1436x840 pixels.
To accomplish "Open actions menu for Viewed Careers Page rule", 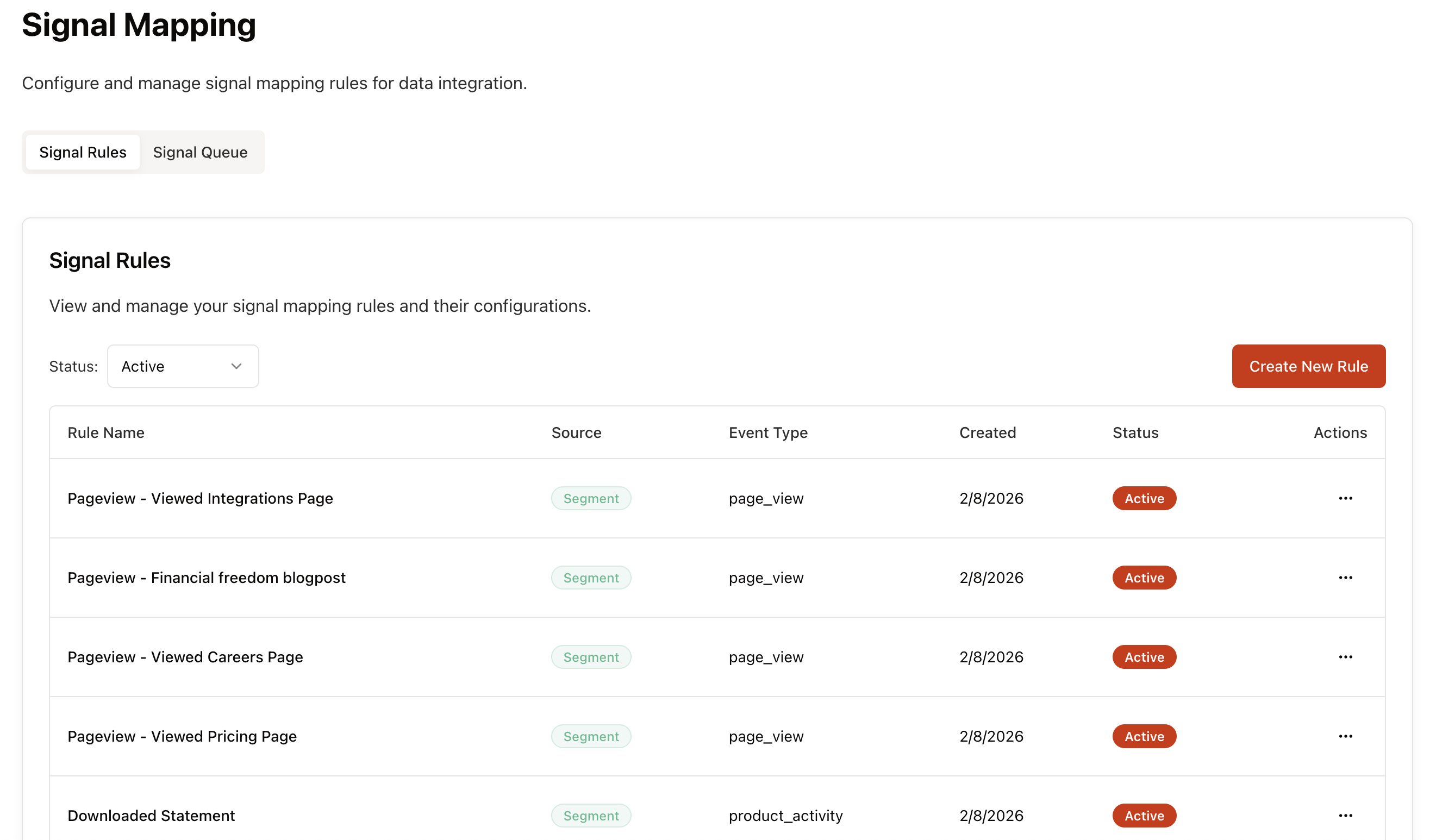I will pos(1345,657).
